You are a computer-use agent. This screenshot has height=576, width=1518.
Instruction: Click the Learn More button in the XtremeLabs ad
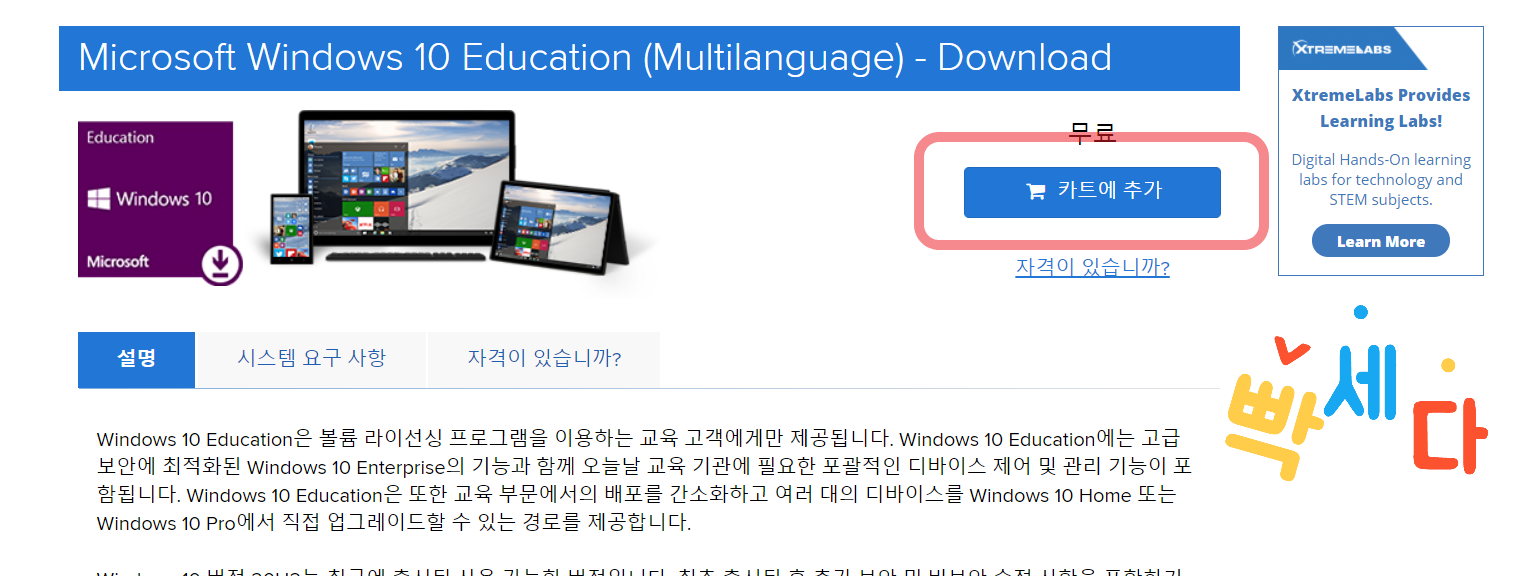(1380, 241)
